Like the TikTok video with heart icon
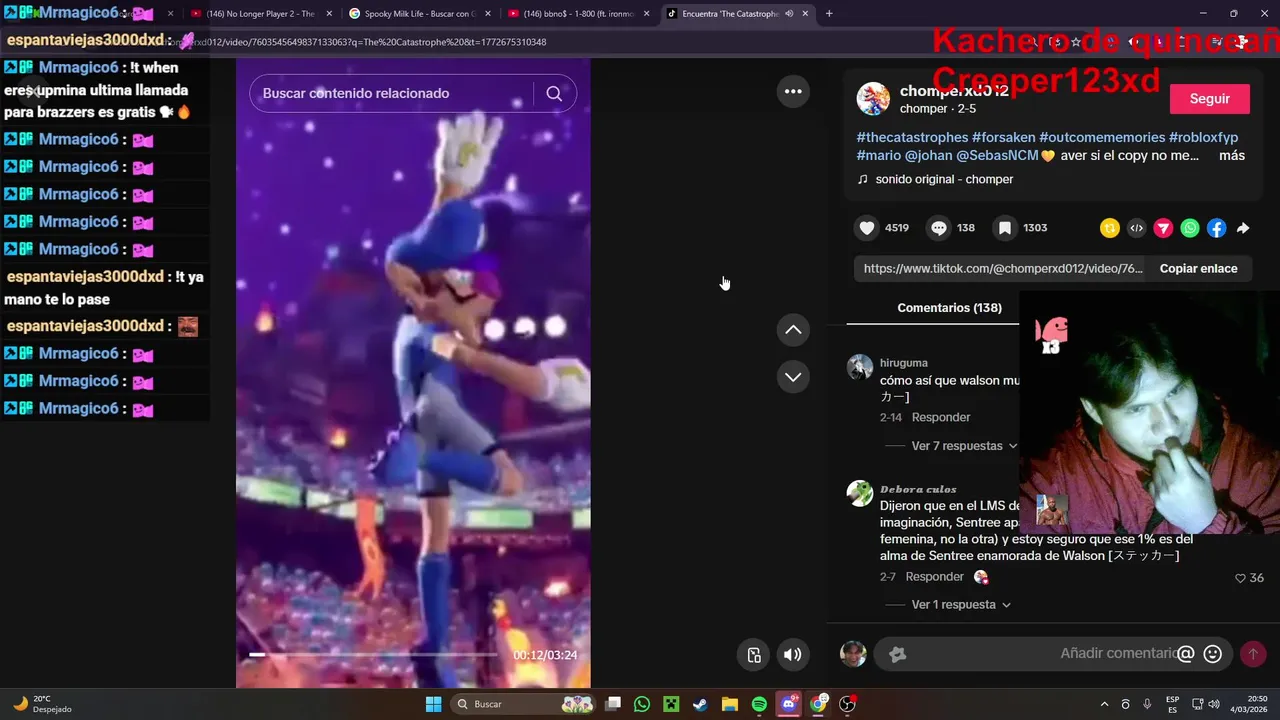The height and width of the screenshot is (720, 1280). pos(867,228)
